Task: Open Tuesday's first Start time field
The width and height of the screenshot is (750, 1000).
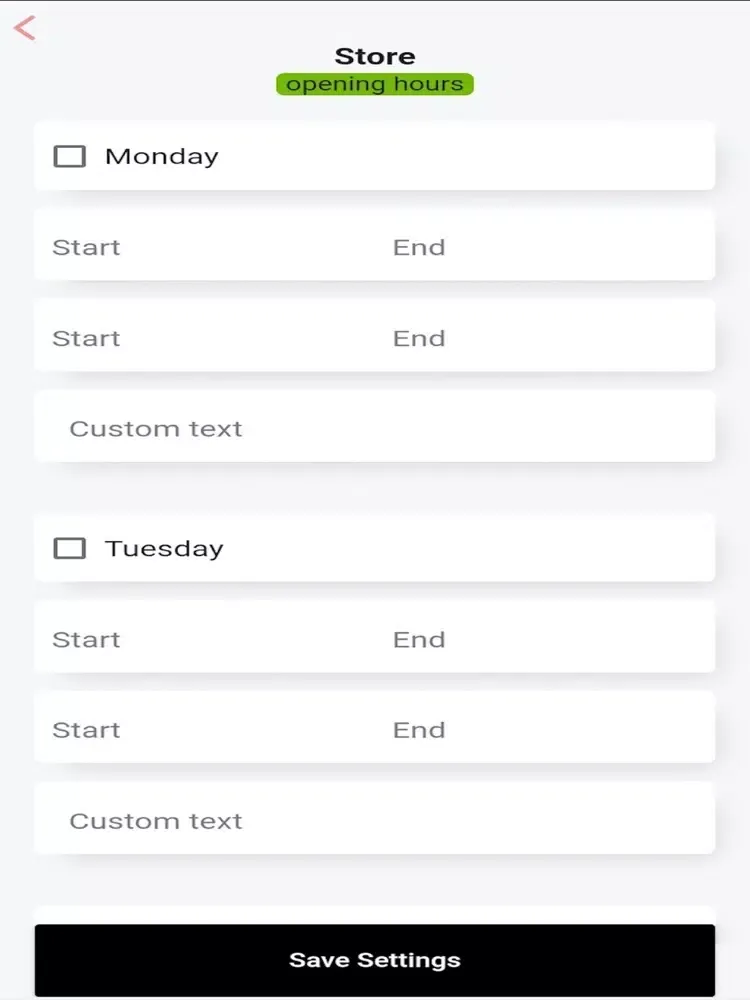Action: click(x=204, y=639)
